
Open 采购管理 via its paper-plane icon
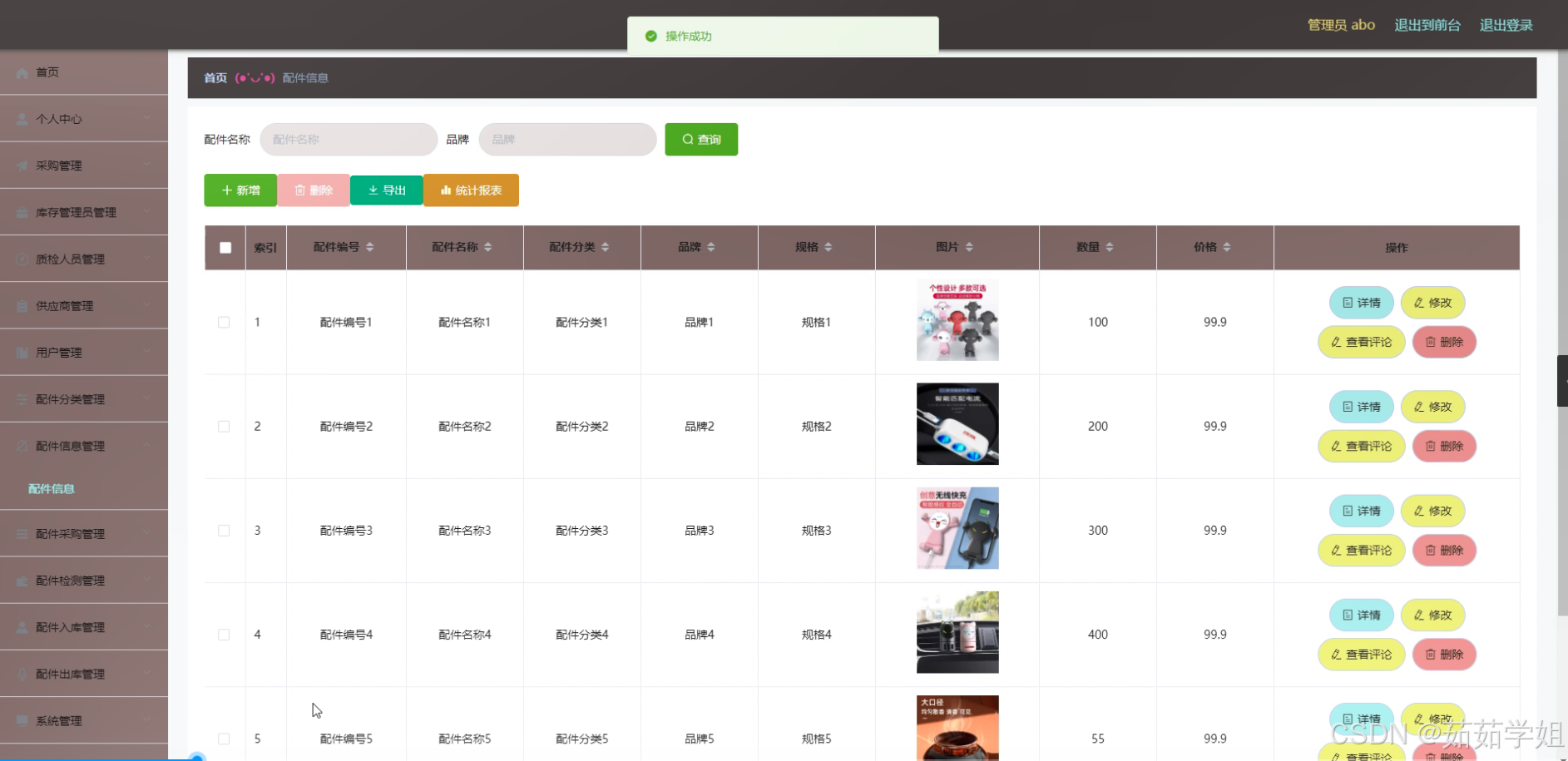(x=22, y=166)
